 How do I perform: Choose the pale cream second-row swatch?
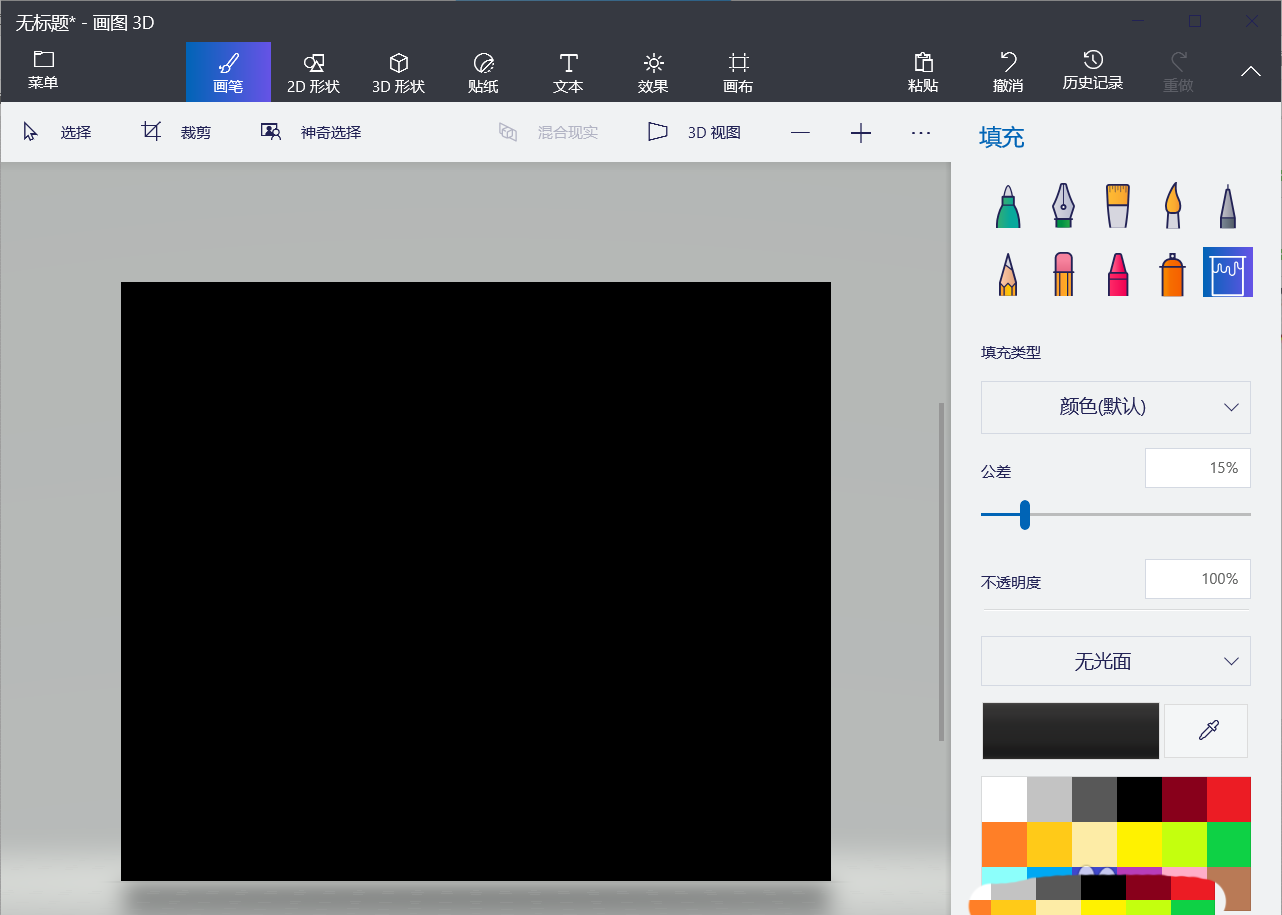point(1094,844)
